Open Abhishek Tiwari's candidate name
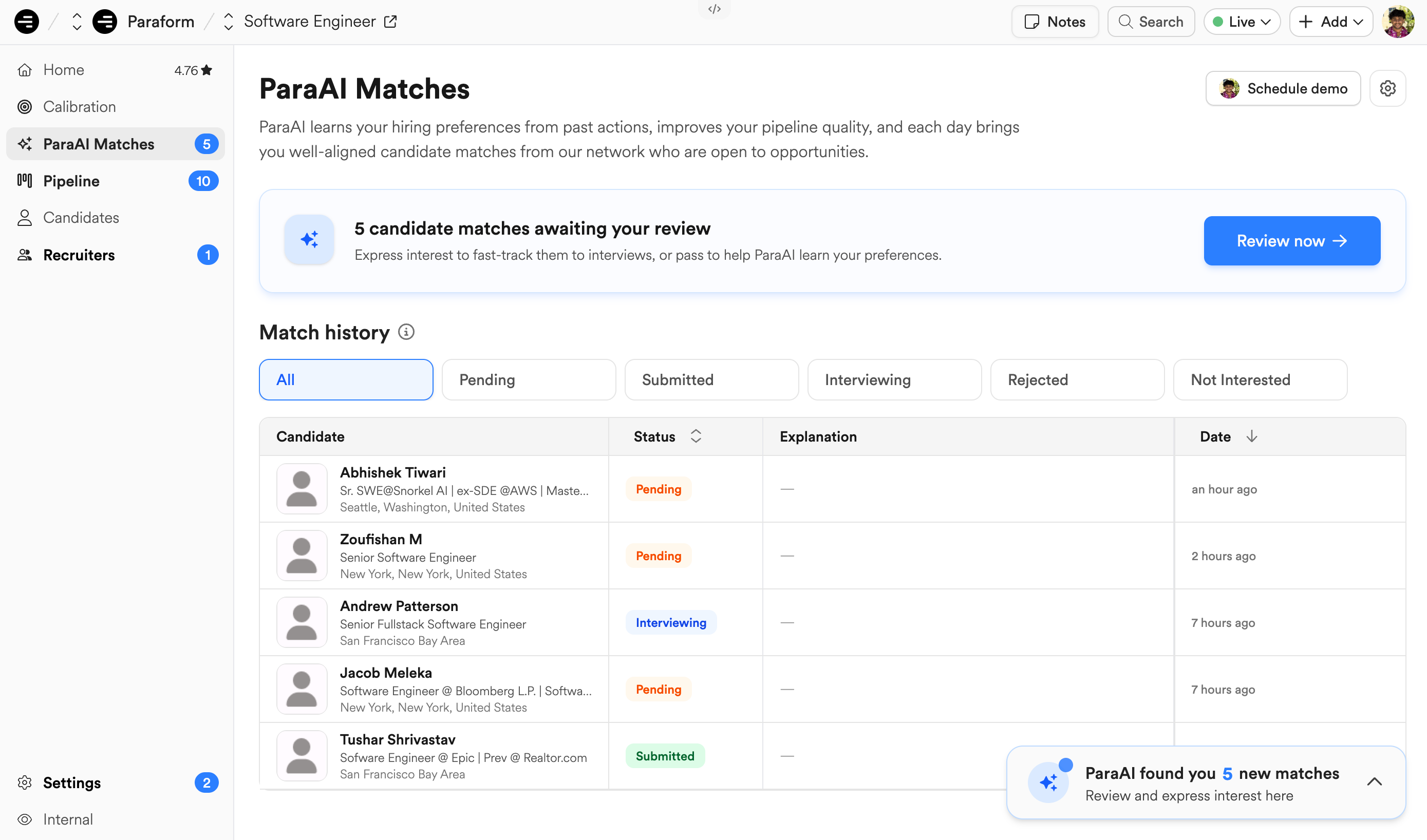The height and width of the screenshot is (840, 1427). 392,473
